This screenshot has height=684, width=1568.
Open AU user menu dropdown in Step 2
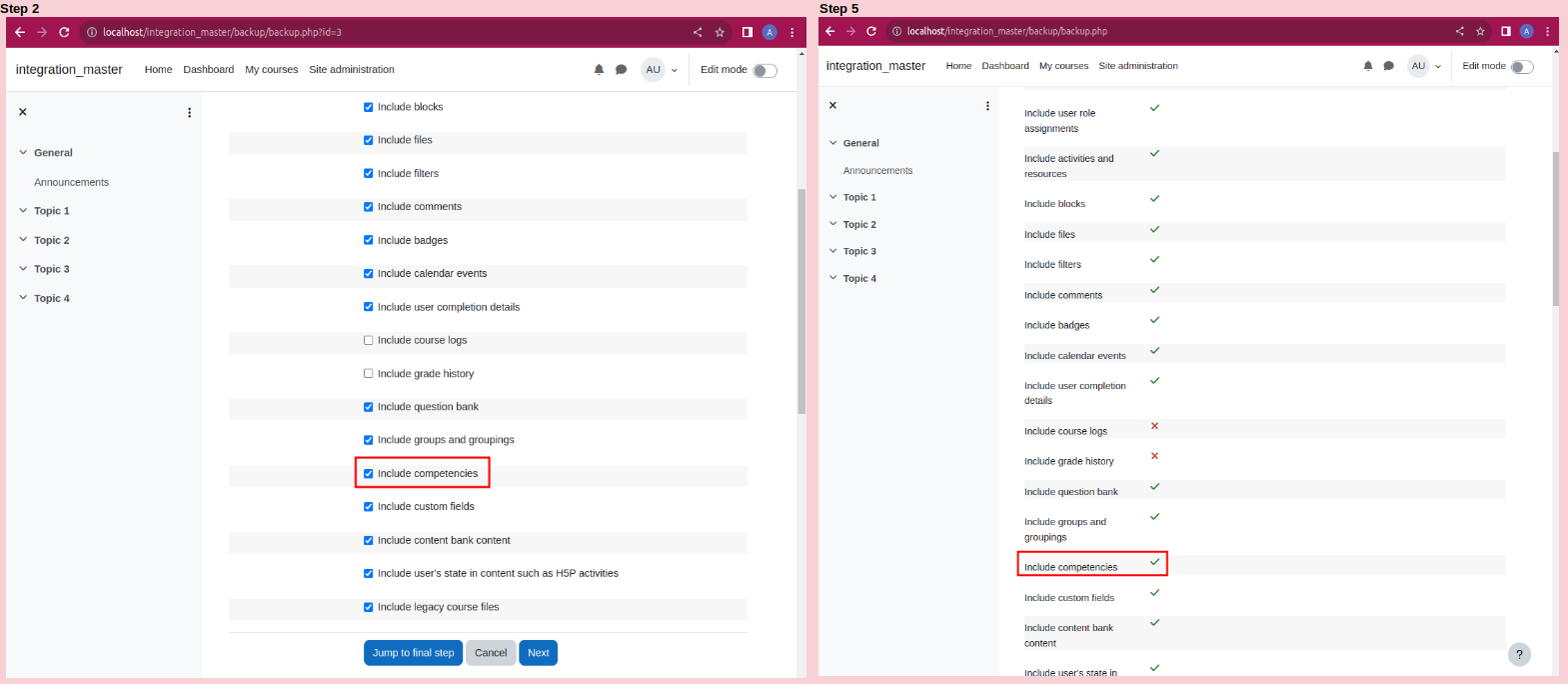pos(661,69)
